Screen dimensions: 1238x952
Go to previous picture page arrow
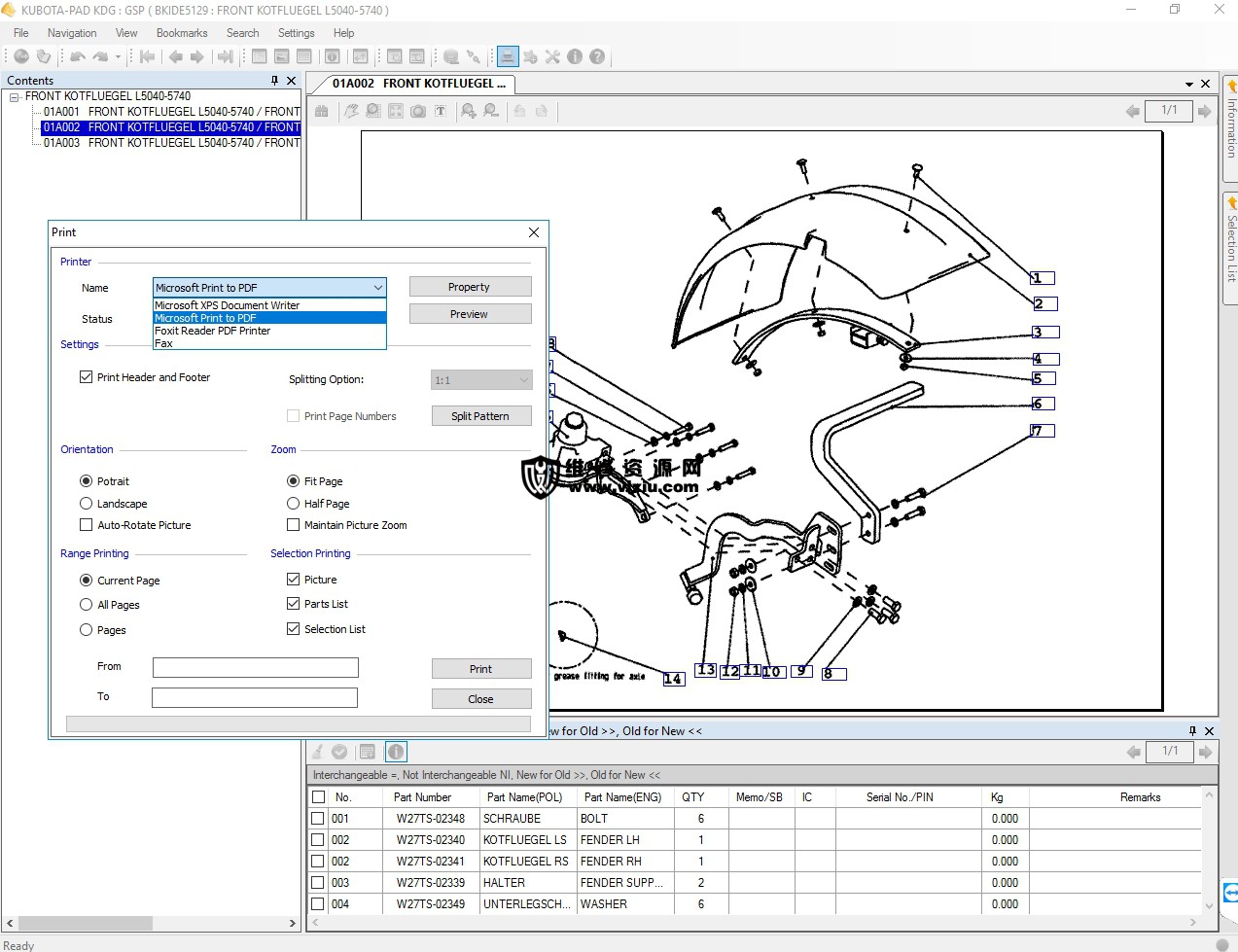[1133, 111]
